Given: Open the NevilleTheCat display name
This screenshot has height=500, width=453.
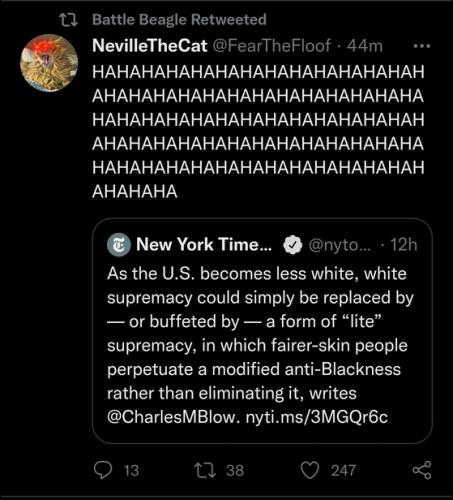Looking at the screenshot, I should tap(150, 45).
